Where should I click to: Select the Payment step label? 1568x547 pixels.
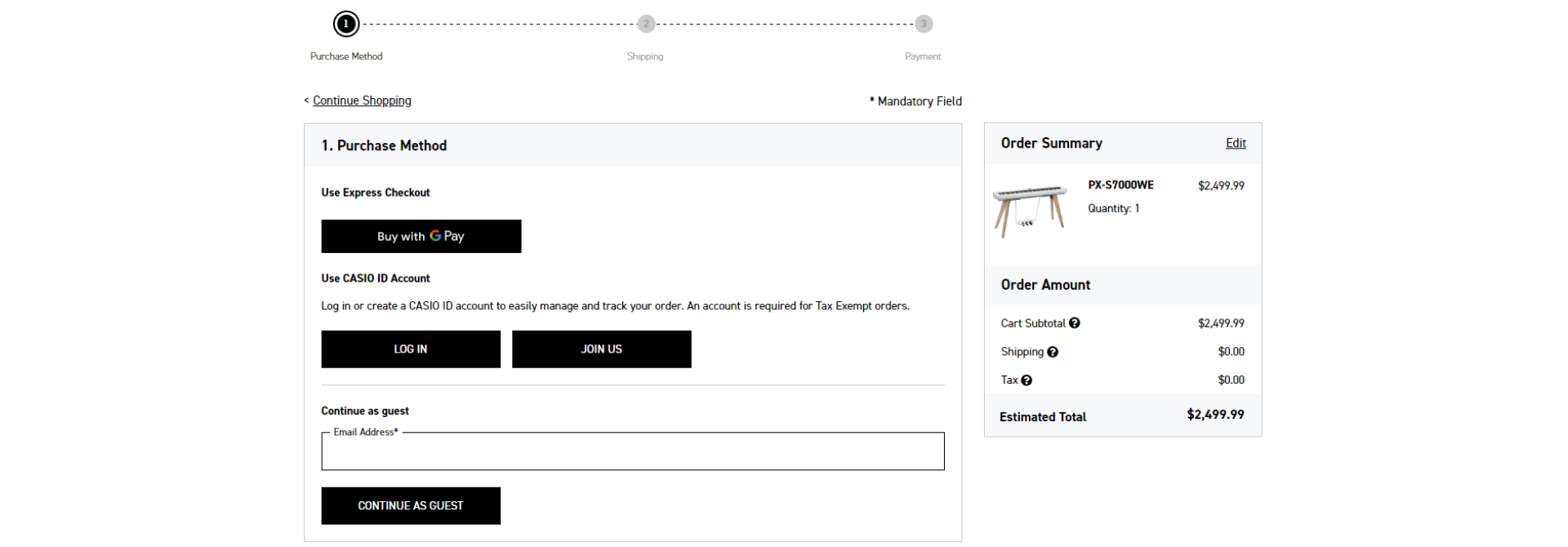coord(923,56)
